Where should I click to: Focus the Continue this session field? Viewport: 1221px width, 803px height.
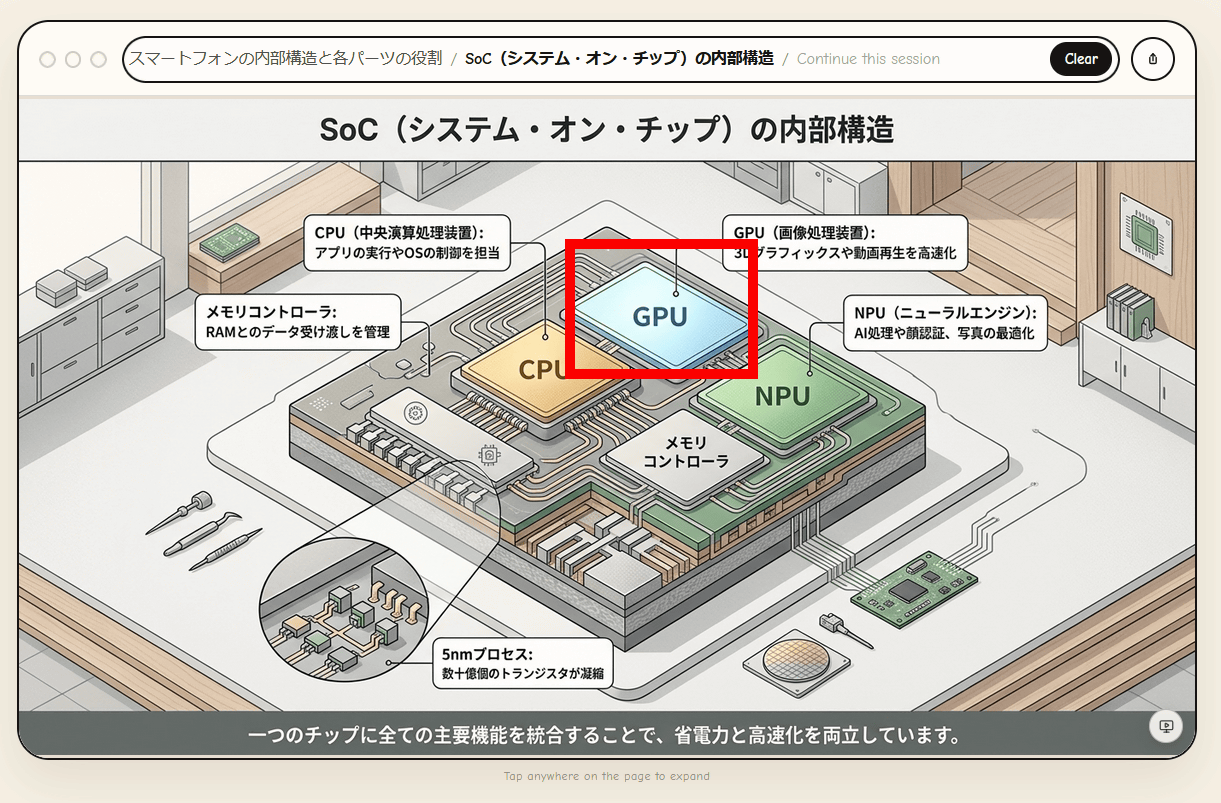coord(868,59)
